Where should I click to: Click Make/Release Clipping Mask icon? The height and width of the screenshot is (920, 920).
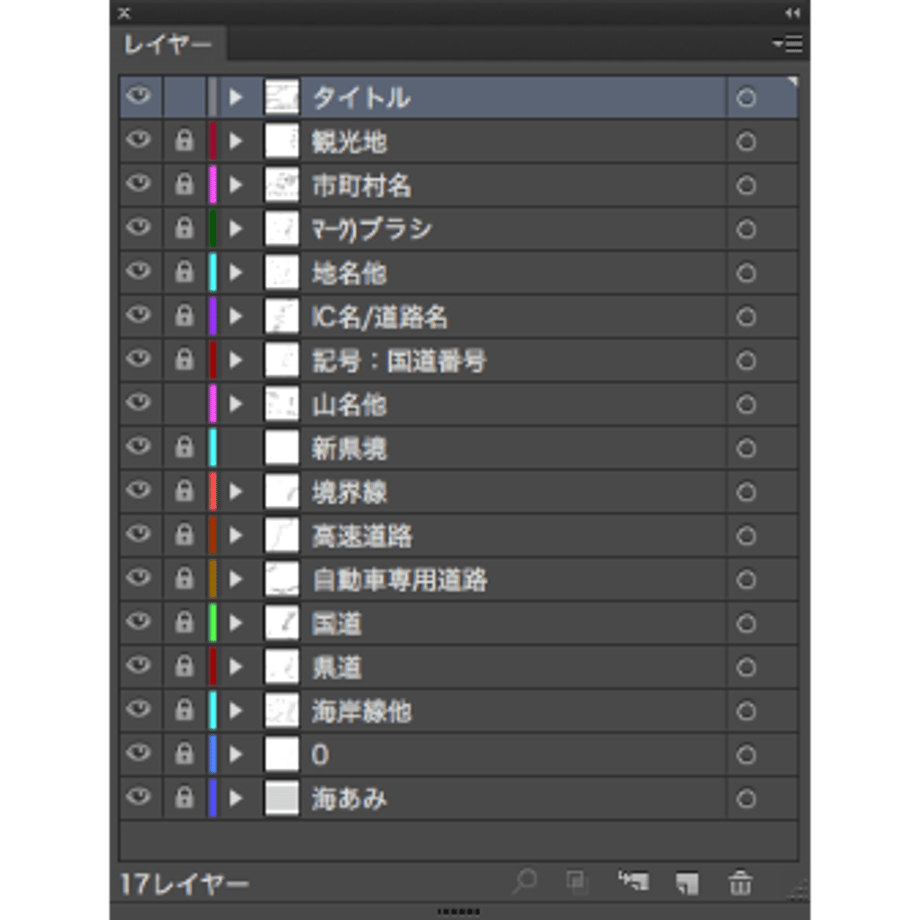click(x=577, y=882)
